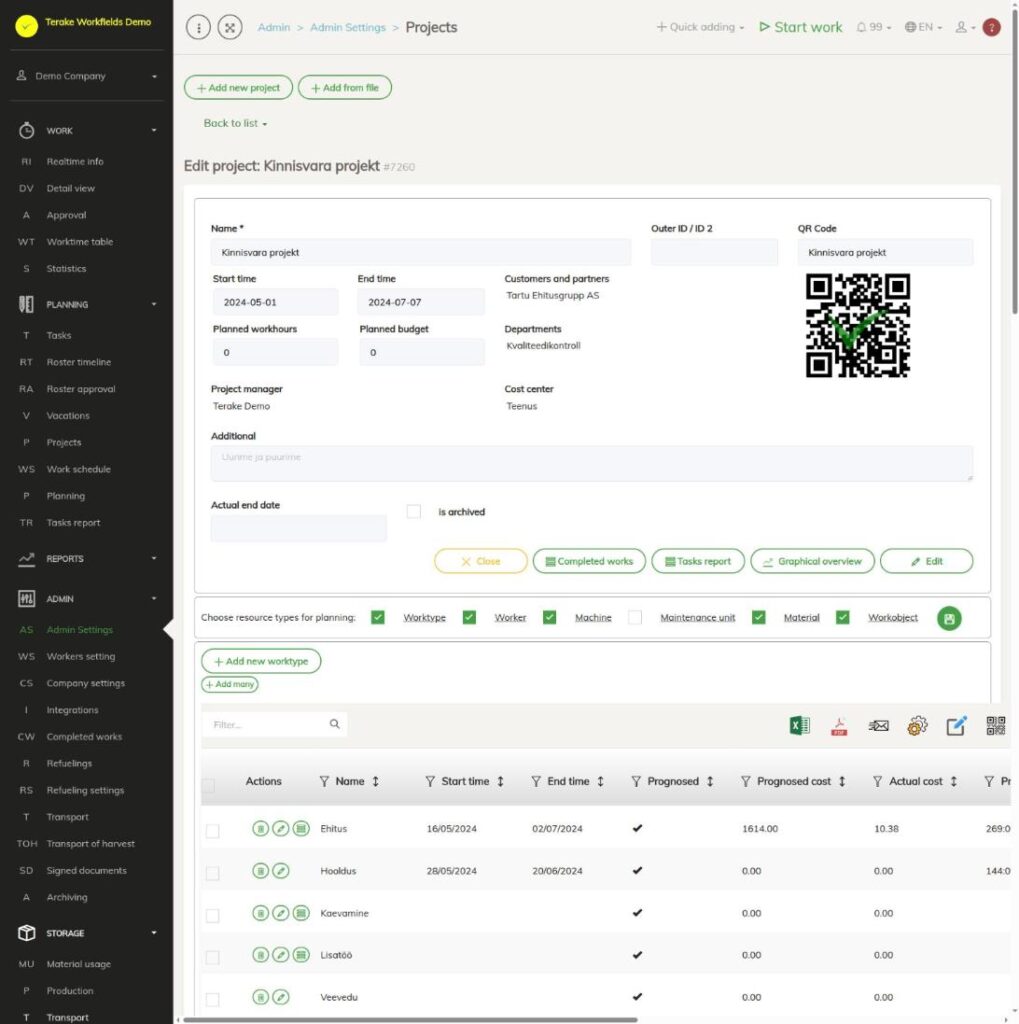Sort by Start time column arrows
1019x1024 pixels.
tap(500, 781)
